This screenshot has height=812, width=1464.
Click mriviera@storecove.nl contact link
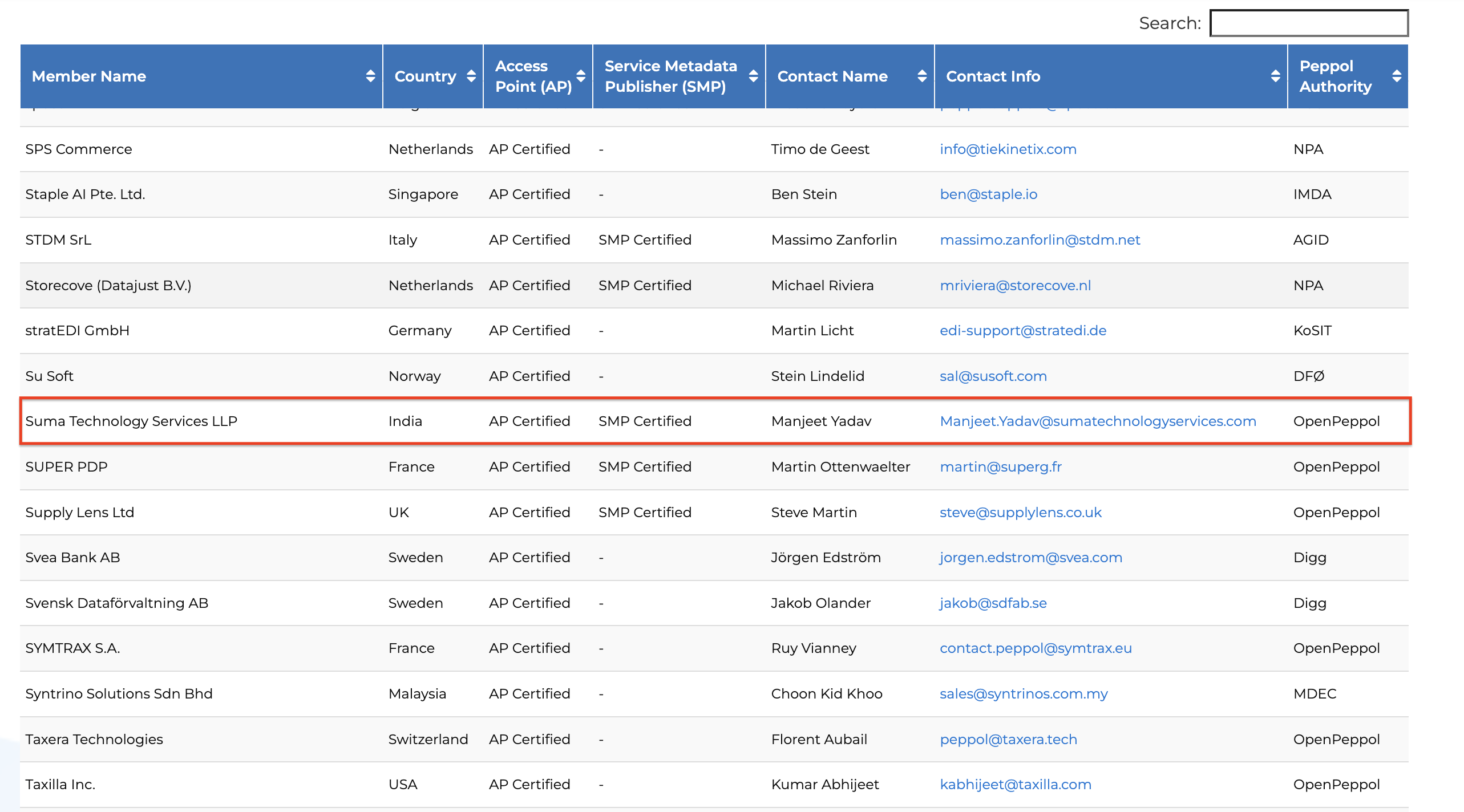point(1015,285)
